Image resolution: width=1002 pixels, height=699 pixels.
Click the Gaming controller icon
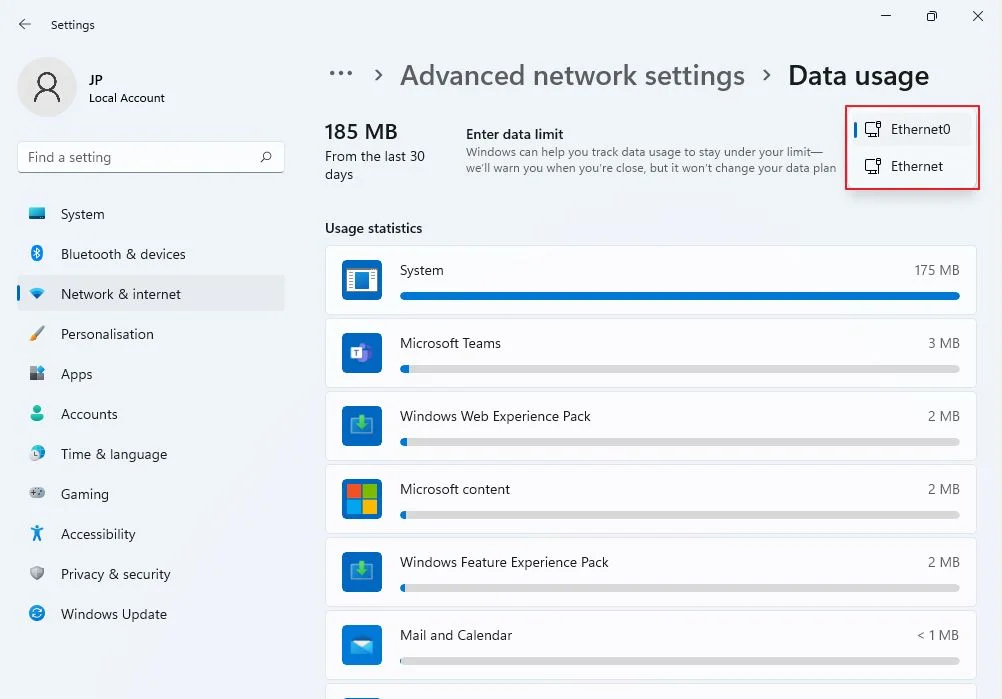(37, 493)
